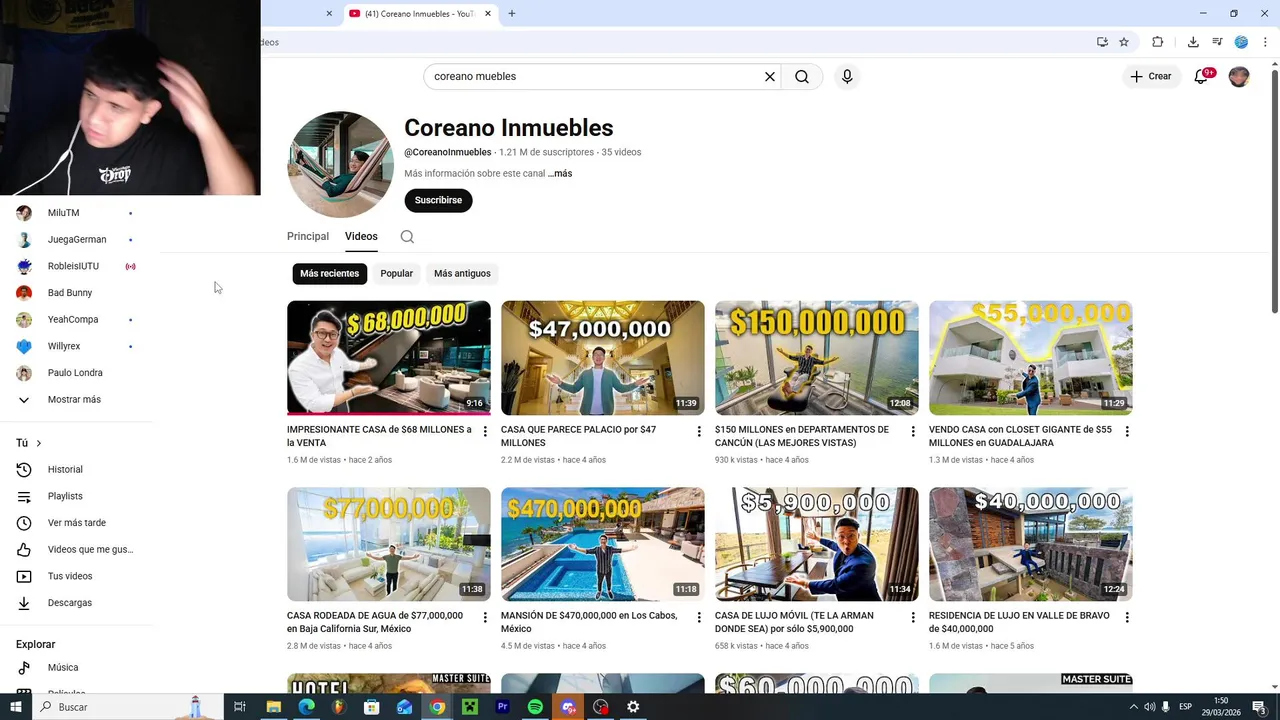Image resolution: width=1280 pixels, height=720 pixels.
Task: Open the $68,000,000 house video thumbnail
Action: click(389, 358)
